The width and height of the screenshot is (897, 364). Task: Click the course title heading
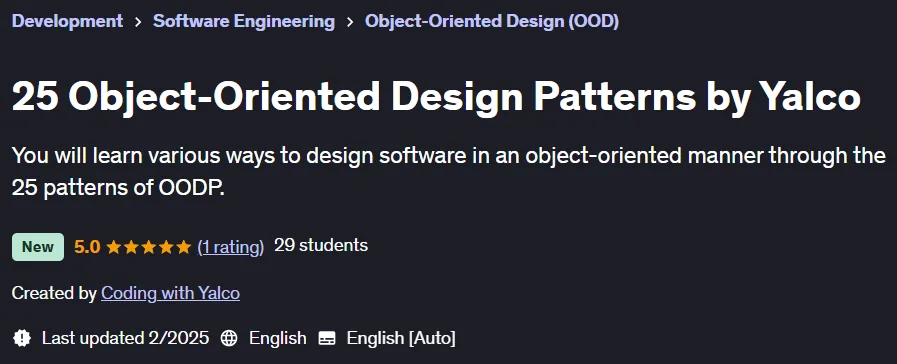click(x=436, y=97)
